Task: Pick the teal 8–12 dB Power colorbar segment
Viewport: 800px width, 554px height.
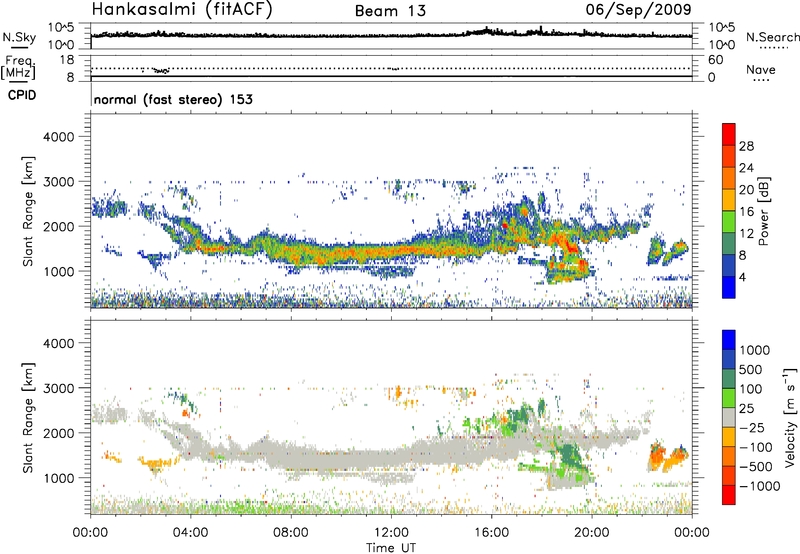Action: [729, 244]
